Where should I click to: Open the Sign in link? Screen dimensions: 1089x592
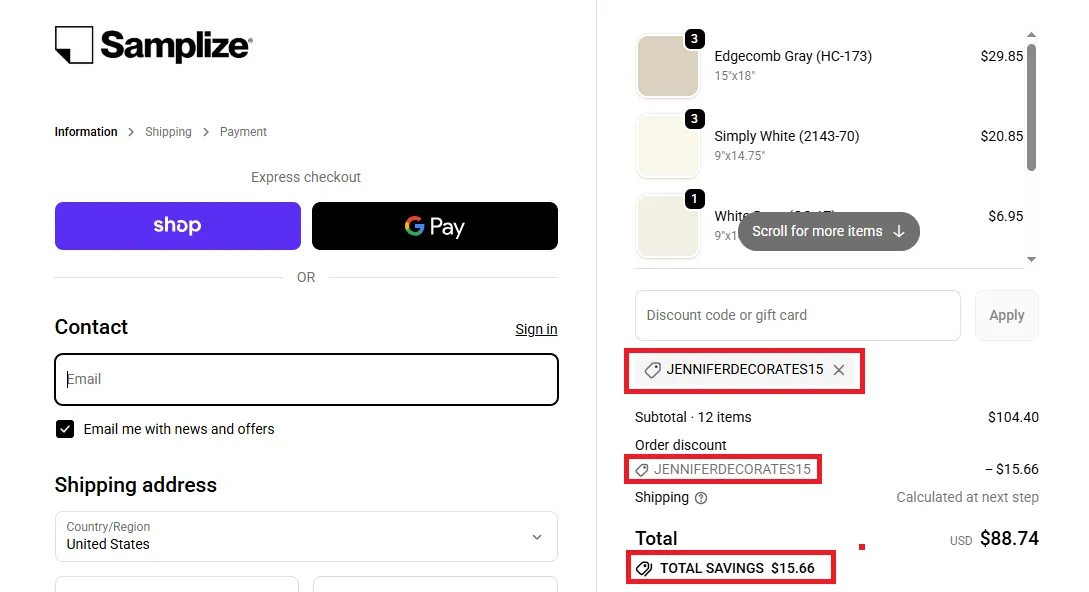coord(536,328)
